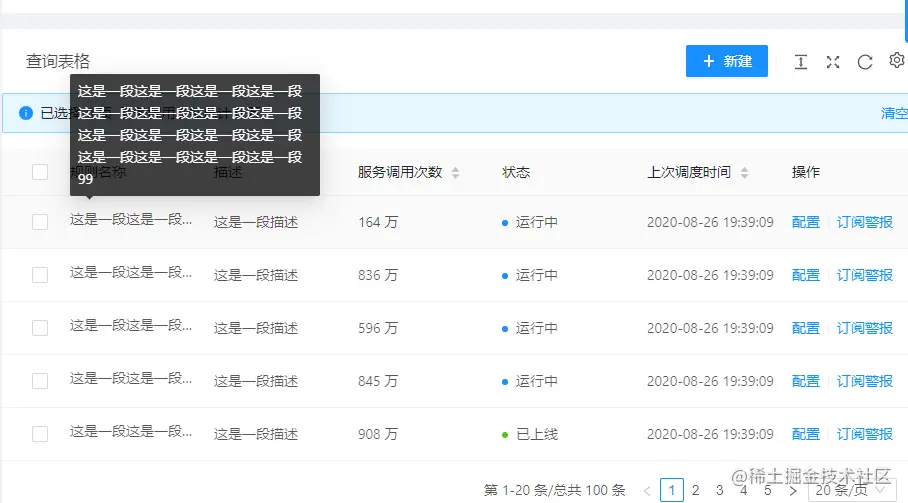
Task: Click 这是一段描述 in the 908 万 row
Action: tap(256, 434)
